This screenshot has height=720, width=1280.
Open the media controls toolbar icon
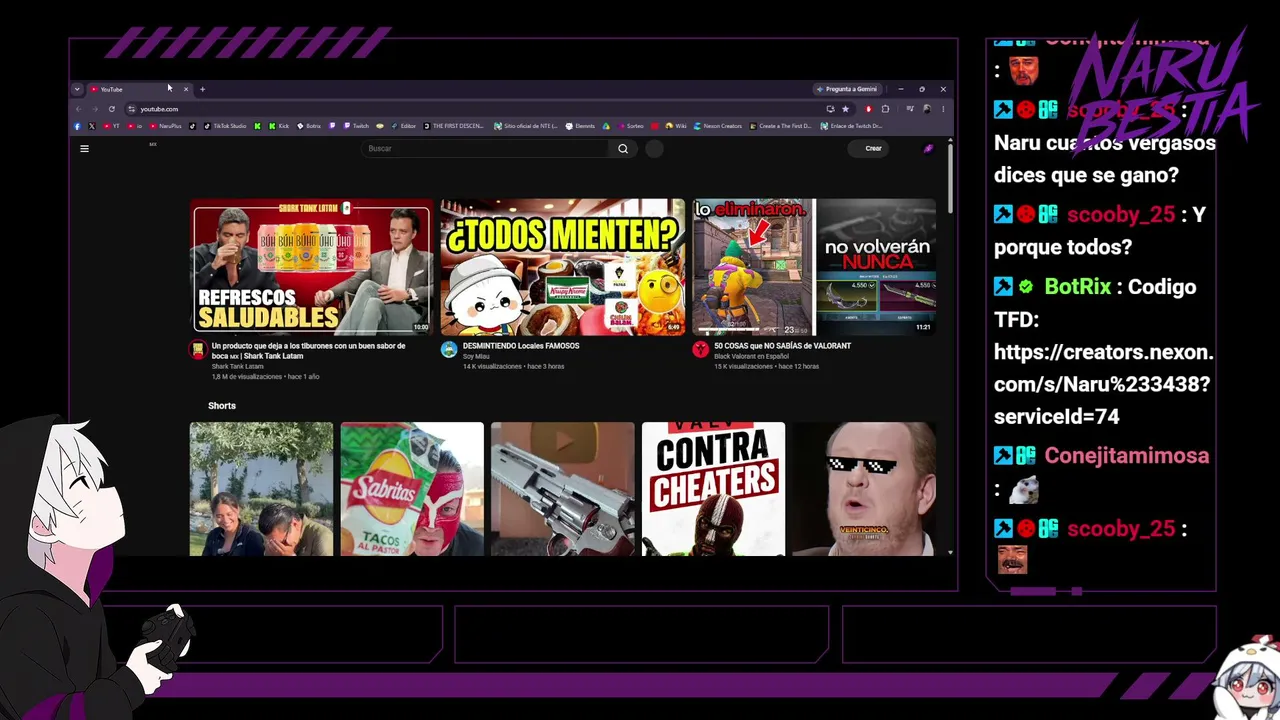[910, 109]
